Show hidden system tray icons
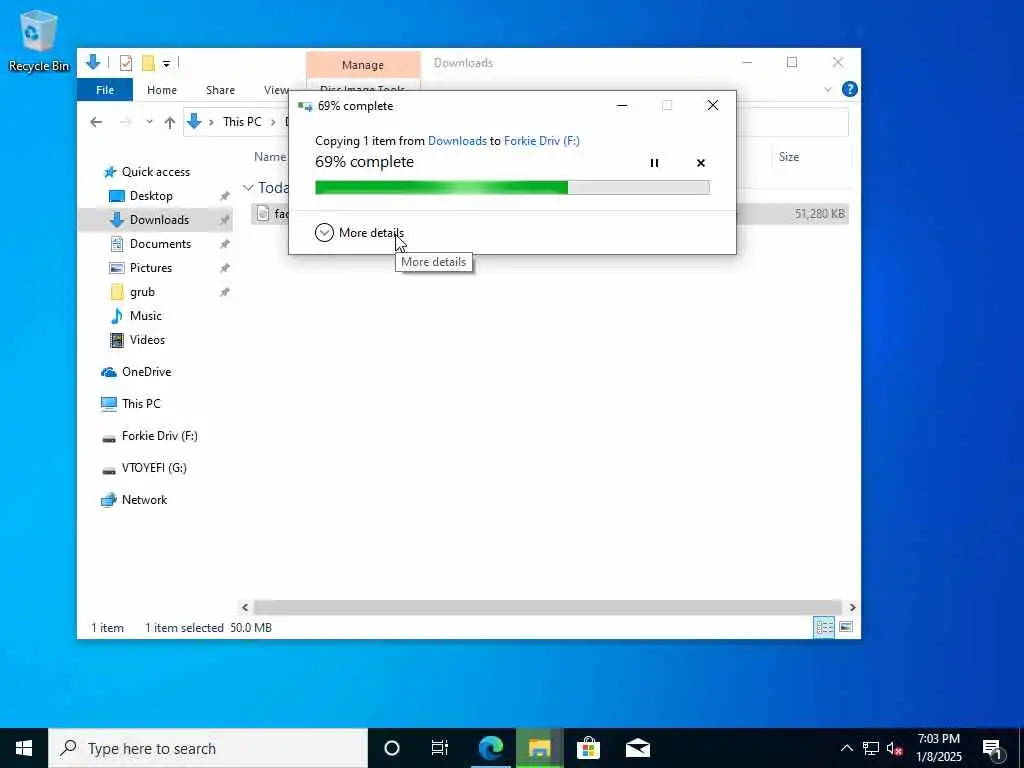 click(x=846, y=748)
